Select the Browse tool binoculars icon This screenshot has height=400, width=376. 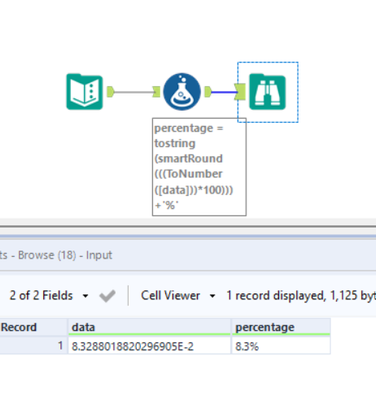click(x=267, y=92)
